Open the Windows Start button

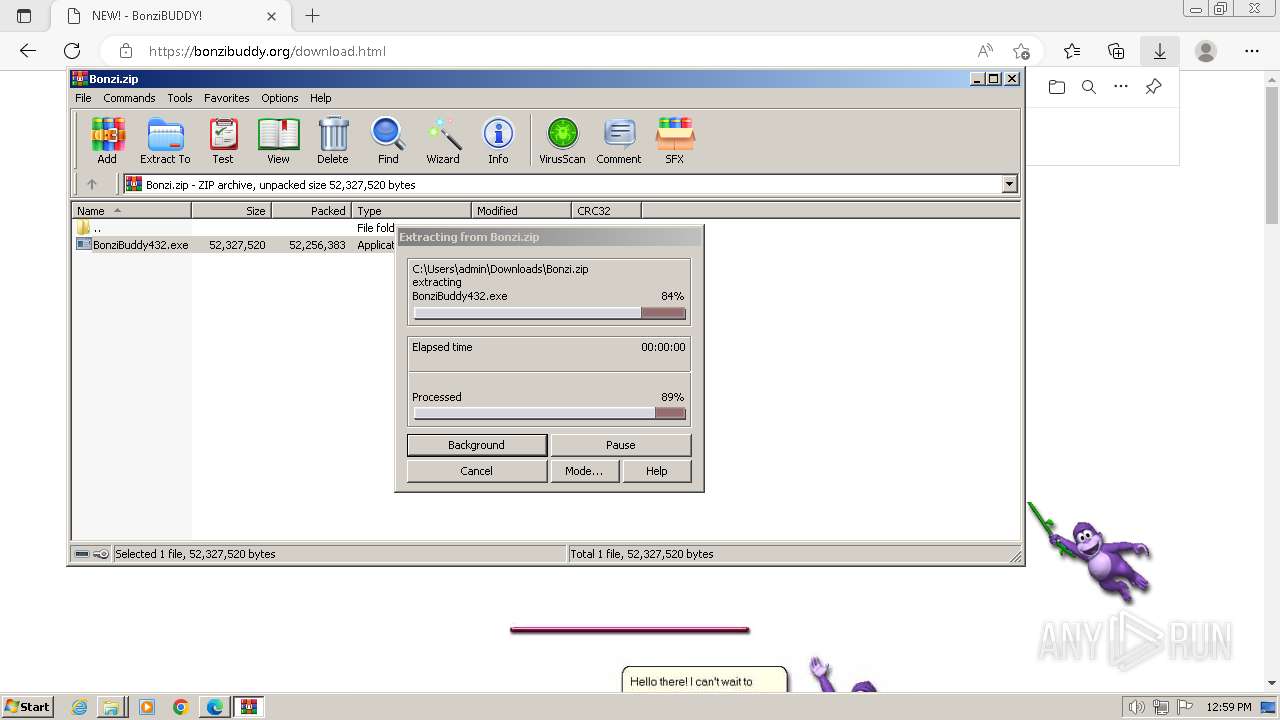tap(28, 706)
